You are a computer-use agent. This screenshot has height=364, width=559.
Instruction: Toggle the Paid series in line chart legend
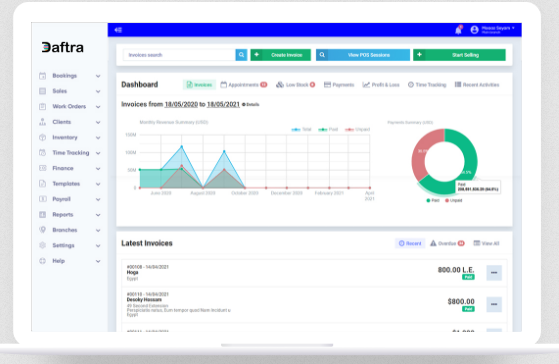pyautogui.click(x=328, y=129)
